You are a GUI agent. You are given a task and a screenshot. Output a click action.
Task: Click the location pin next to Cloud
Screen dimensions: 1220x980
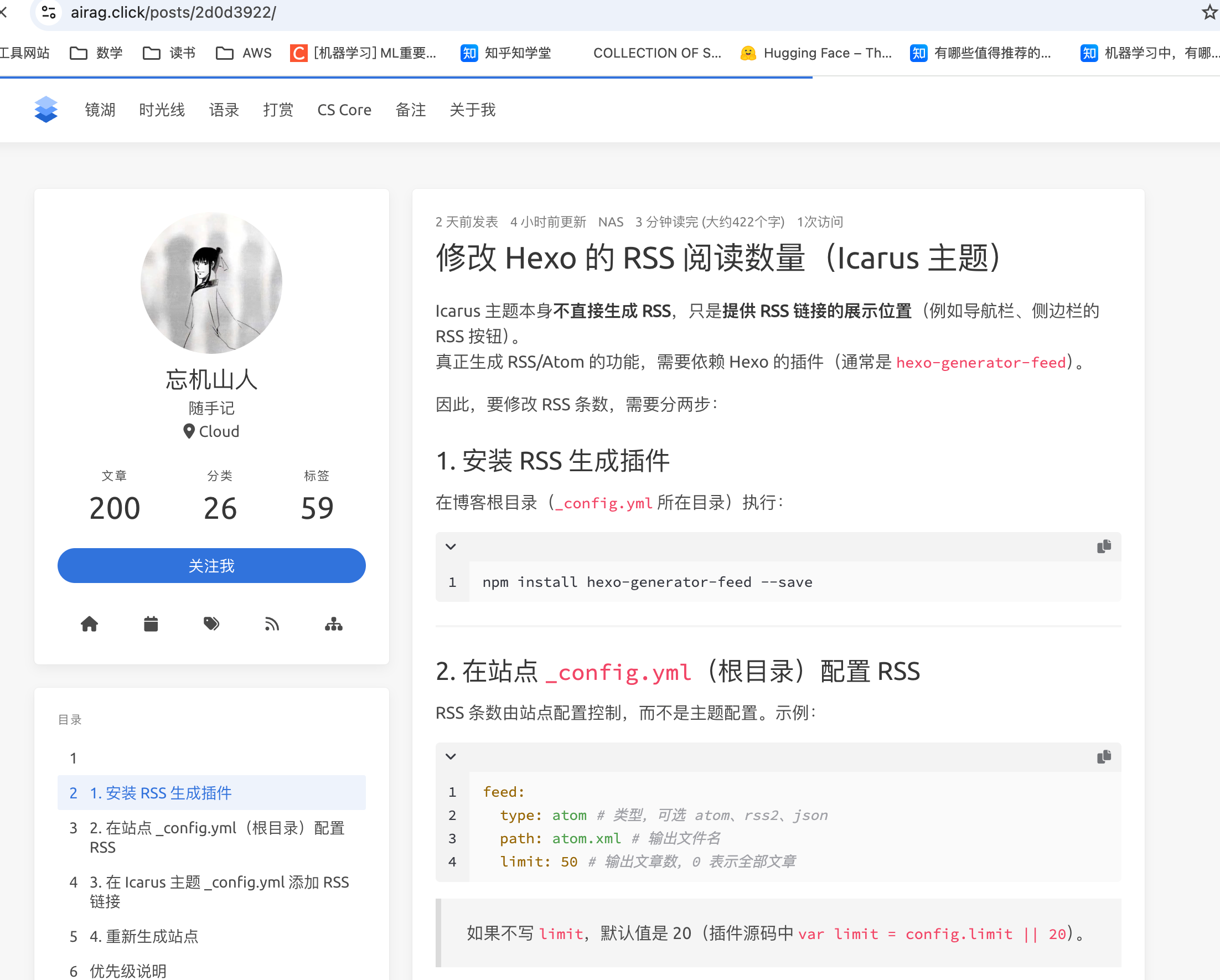[189, 431]
